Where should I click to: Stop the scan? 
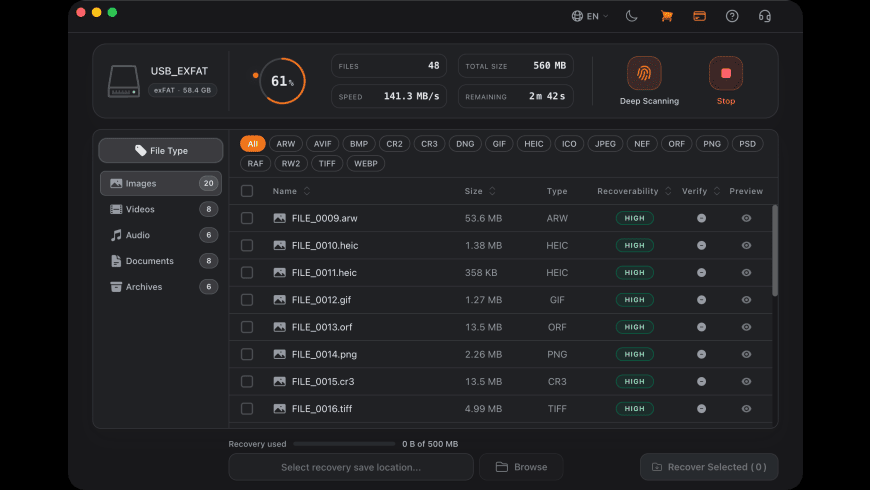click(x=726, y=73)
